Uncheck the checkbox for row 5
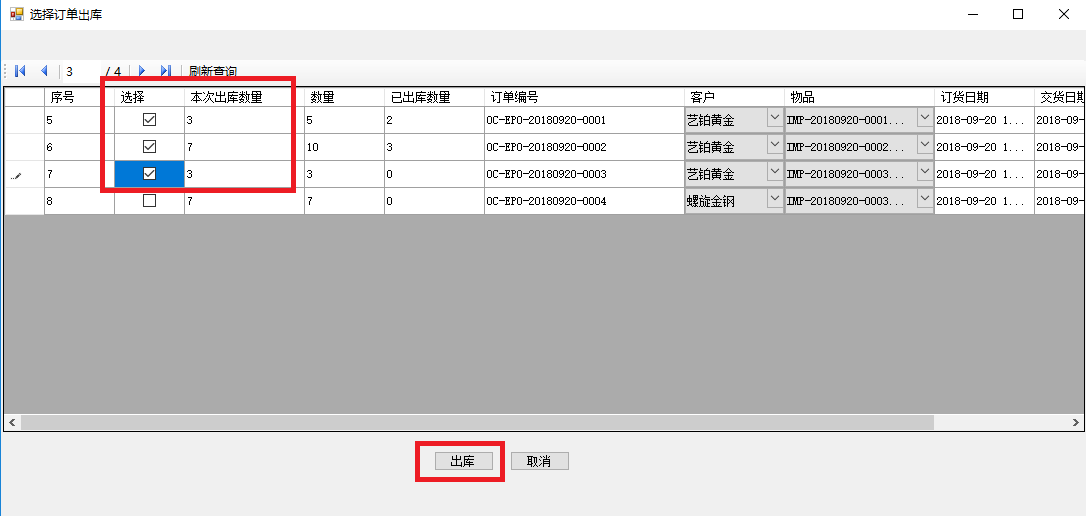This screenshot has width=1086, height=516. pos(149,120)
